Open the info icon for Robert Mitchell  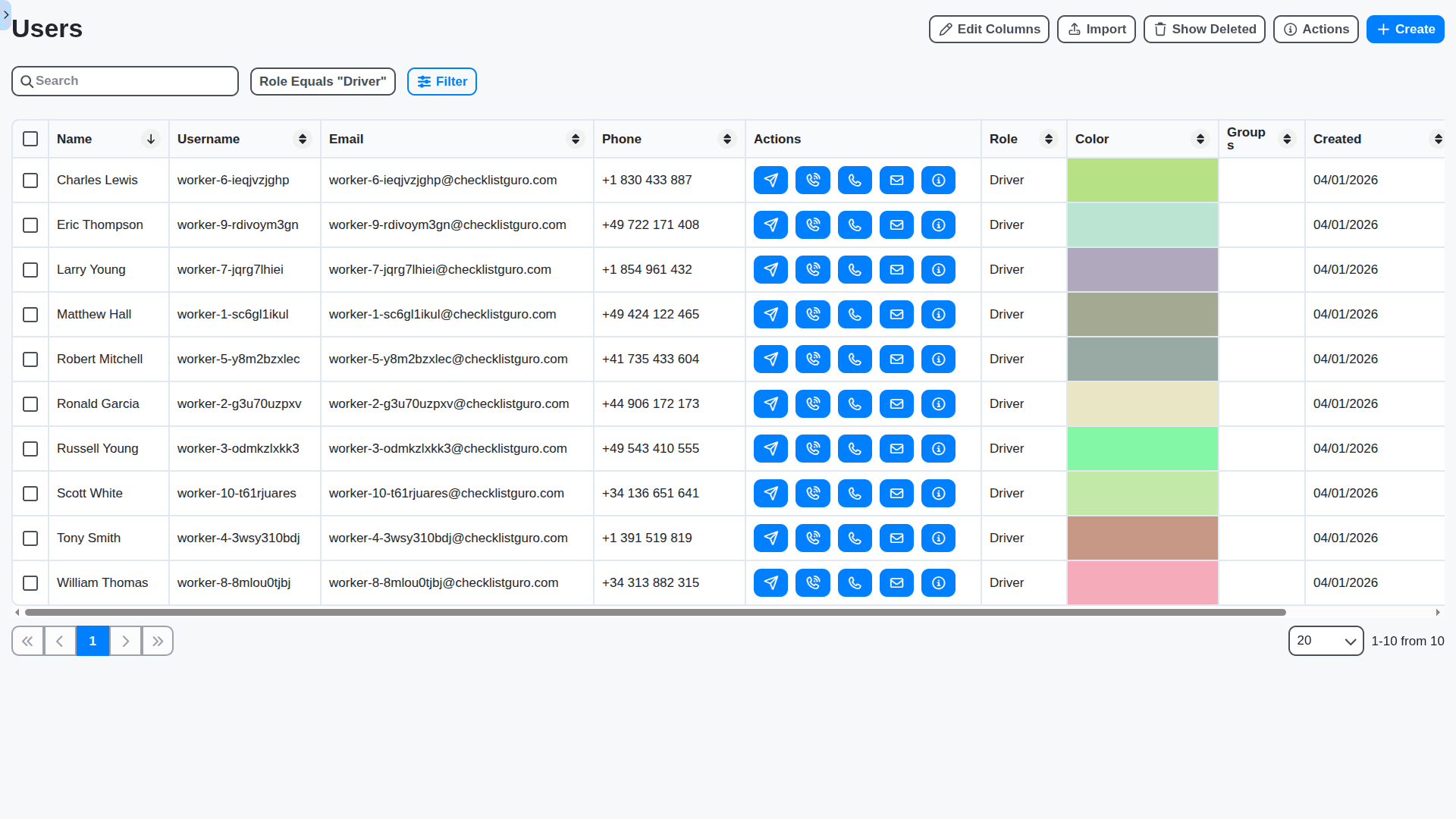[x=938, y=359]
